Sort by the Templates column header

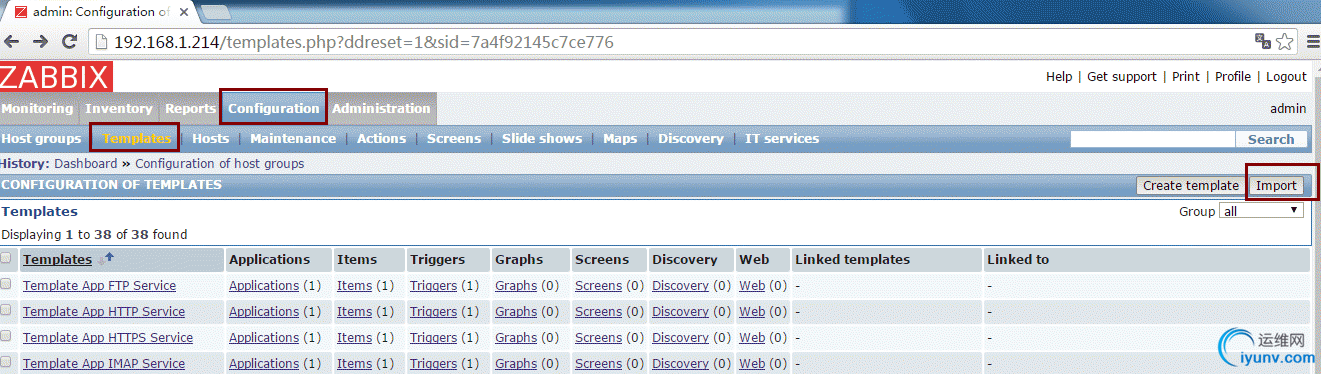tap(57, 259)
